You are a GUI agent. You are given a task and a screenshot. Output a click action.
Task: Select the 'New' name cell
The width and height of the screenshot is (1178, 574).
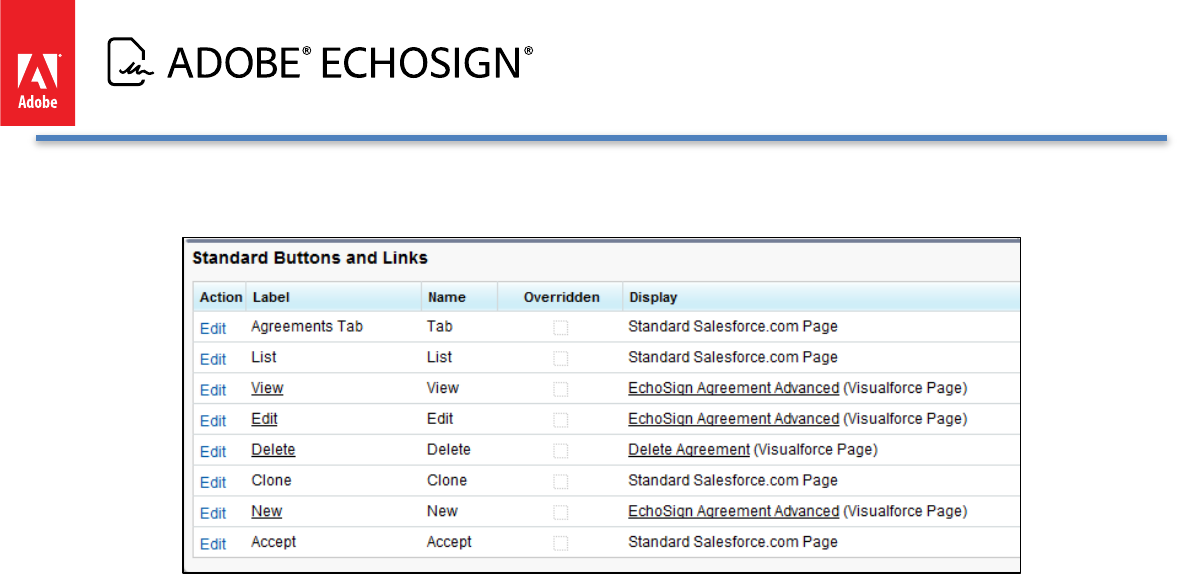click(442, 511)
